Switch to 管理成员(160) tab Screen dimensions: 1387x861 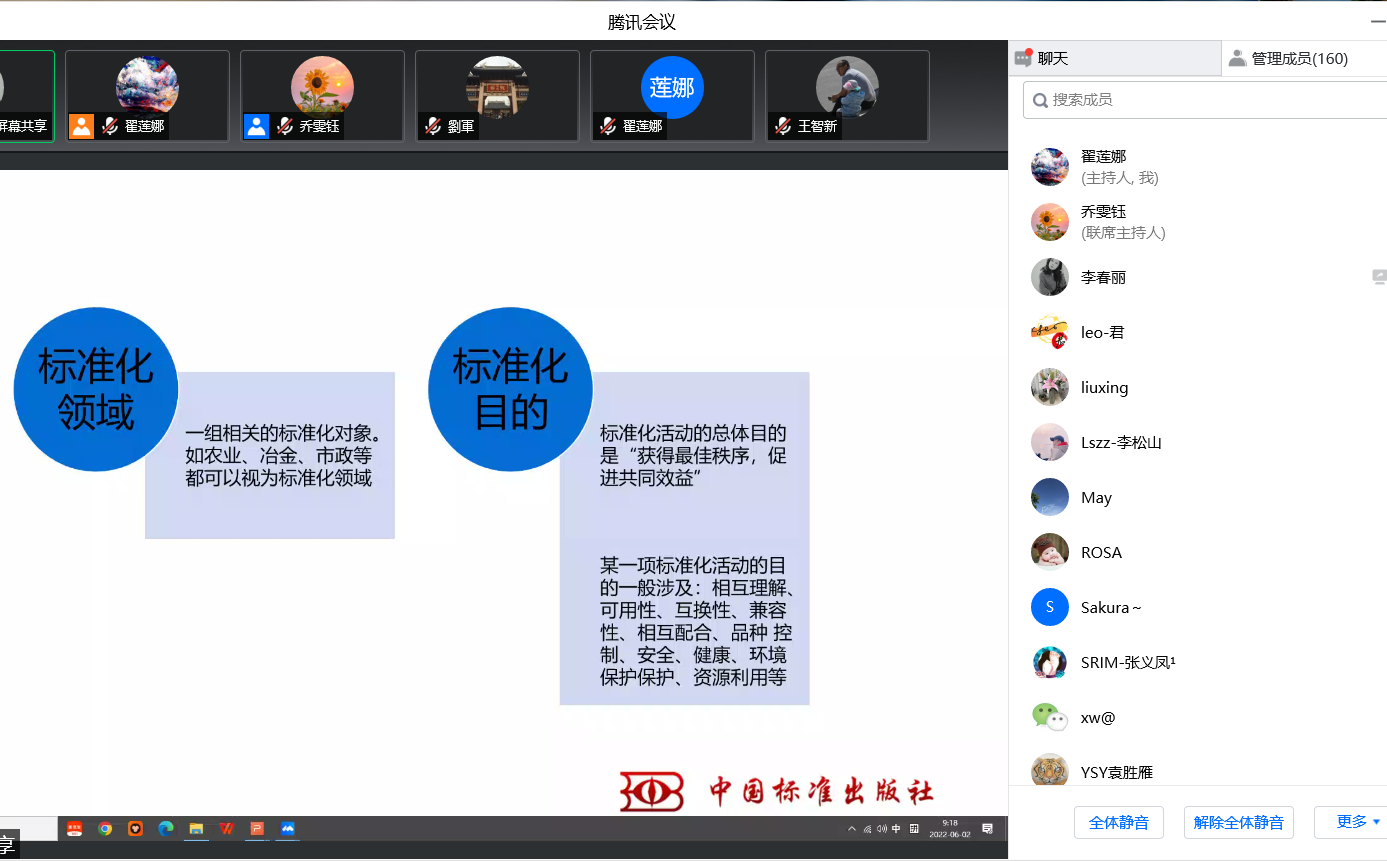[x=1298, y=58]
